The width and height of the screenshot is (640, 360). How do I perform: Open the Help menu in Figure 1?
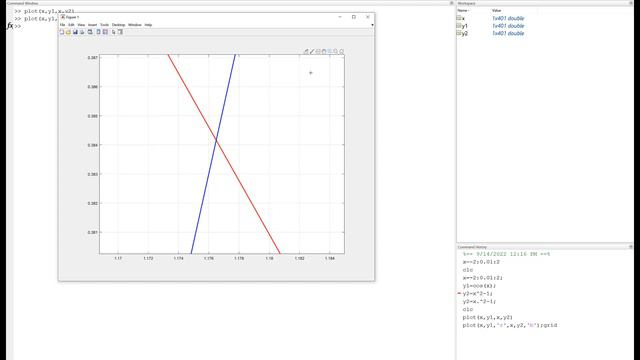[148, 25]
